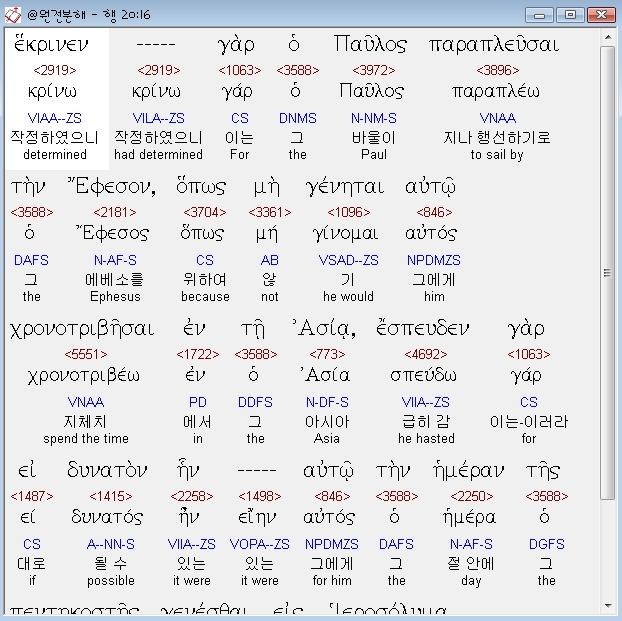Click the Greek word Ἔφεσον
This screenshot has height=621, width=622.
click(111, 186)
